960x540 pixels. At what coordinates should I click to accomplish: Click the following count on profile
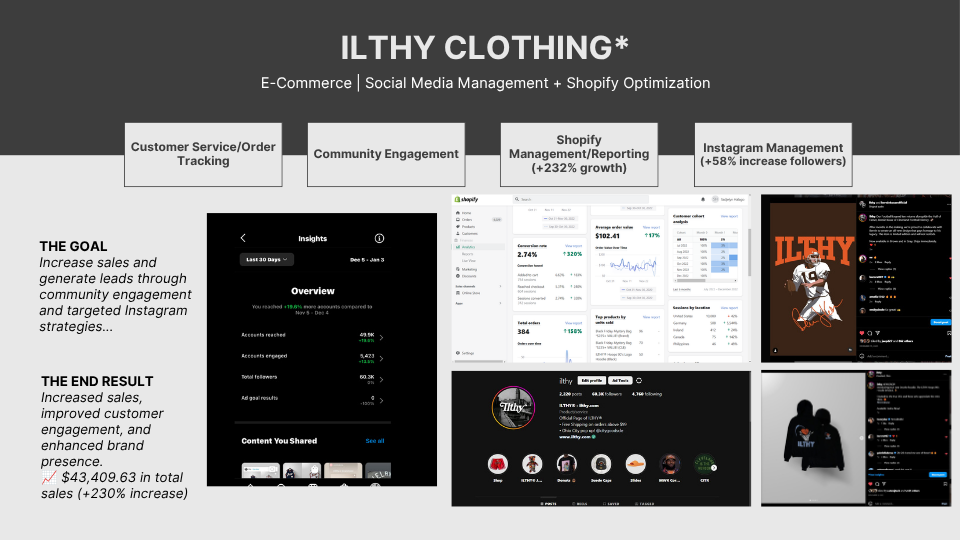[647, 394]
